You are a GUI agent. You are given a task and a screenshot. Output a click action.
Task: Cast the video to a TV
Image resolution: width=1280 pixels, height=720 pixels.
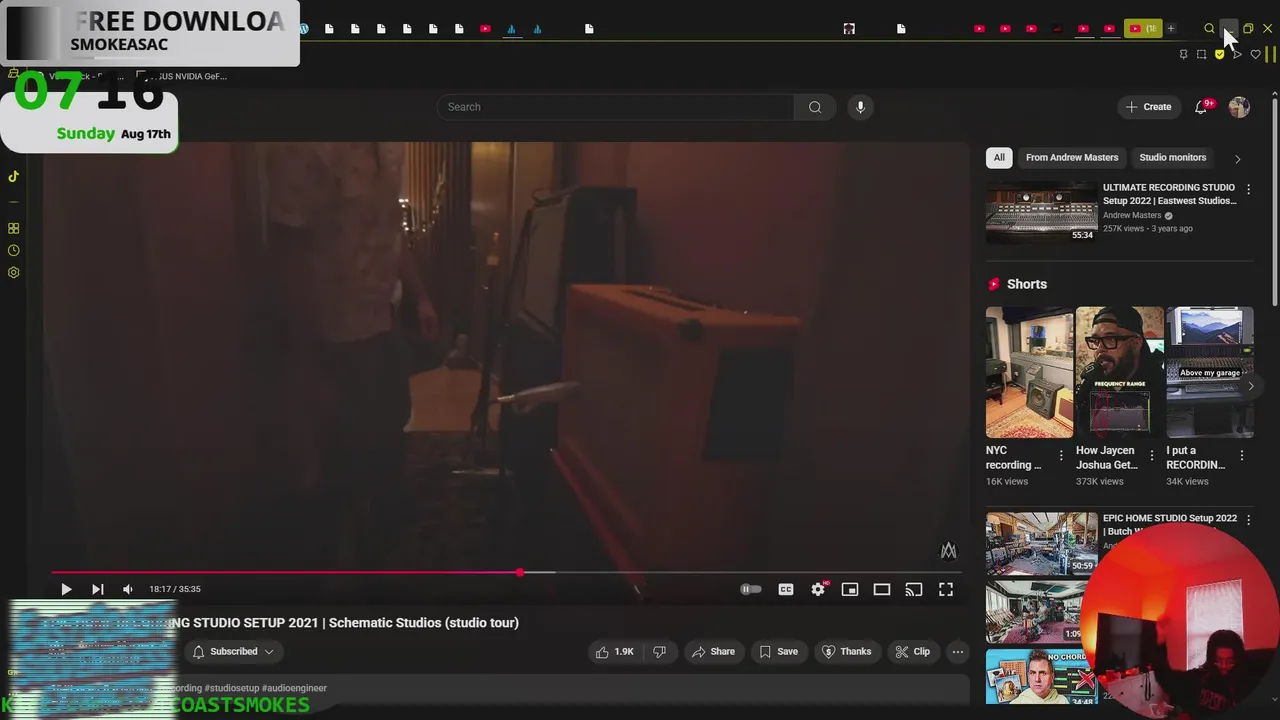pyautogui.click(x=914, y=589)
